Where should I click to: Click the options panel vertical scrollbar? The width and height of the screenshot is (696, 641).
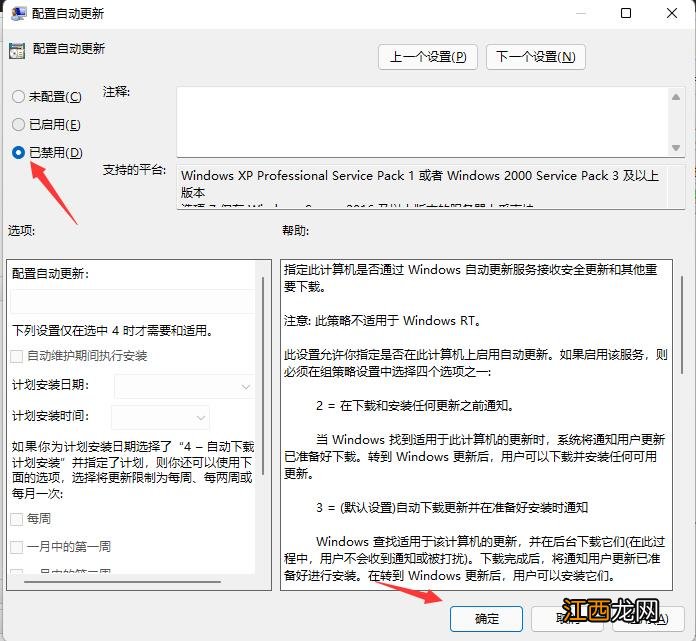(263, 375)
